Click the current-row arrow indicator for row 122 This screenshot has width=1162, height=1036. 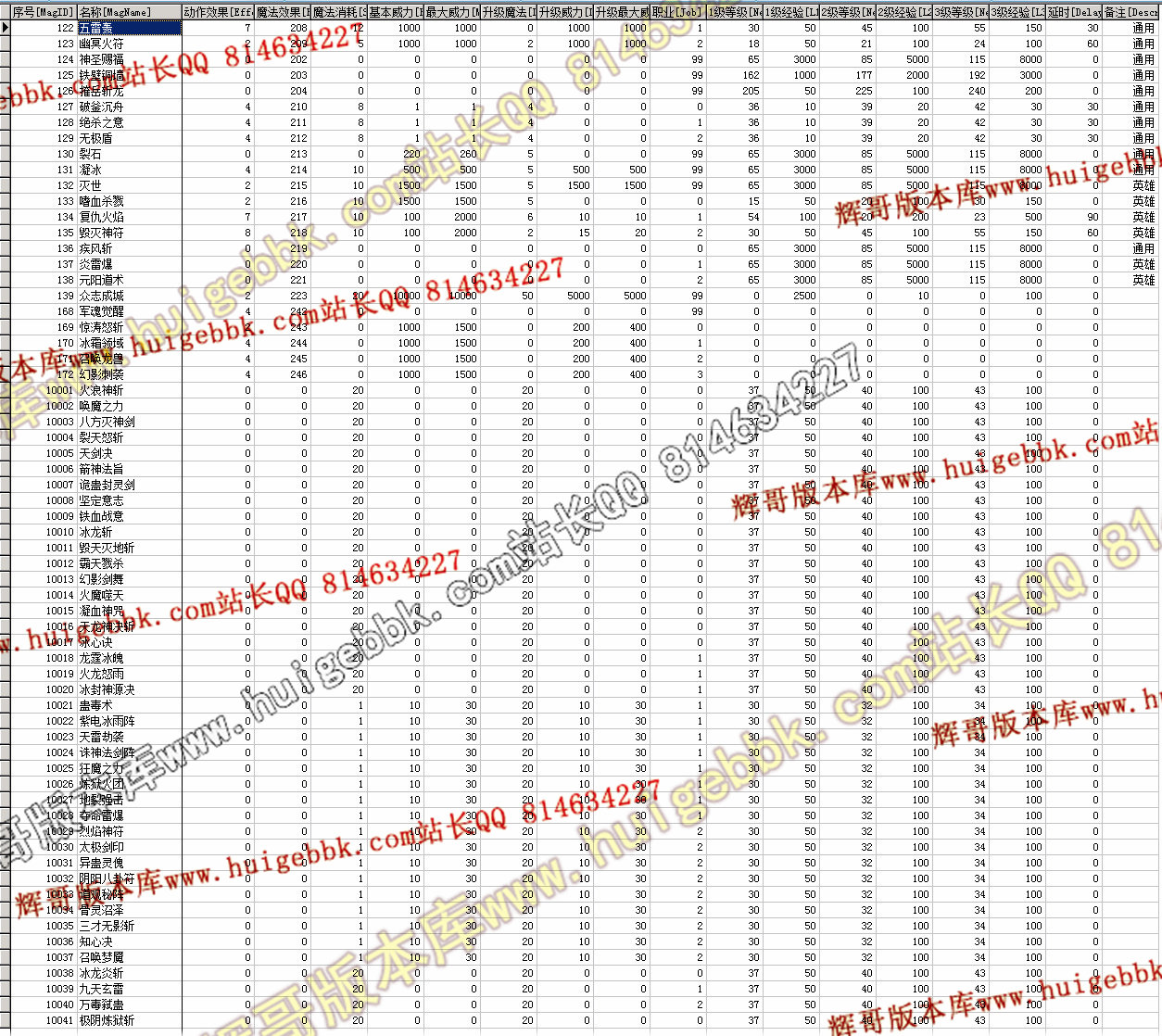[x=5, y=28]
